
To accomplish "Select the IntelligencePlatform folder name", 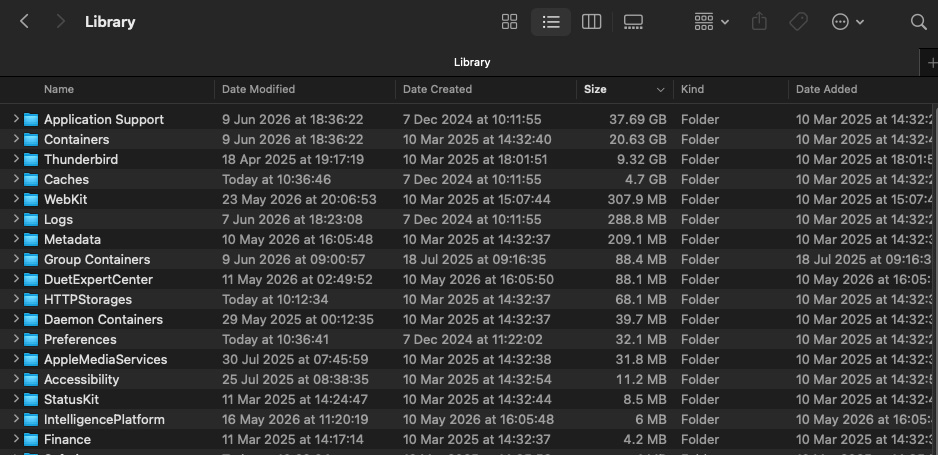I will coord(104,420).
